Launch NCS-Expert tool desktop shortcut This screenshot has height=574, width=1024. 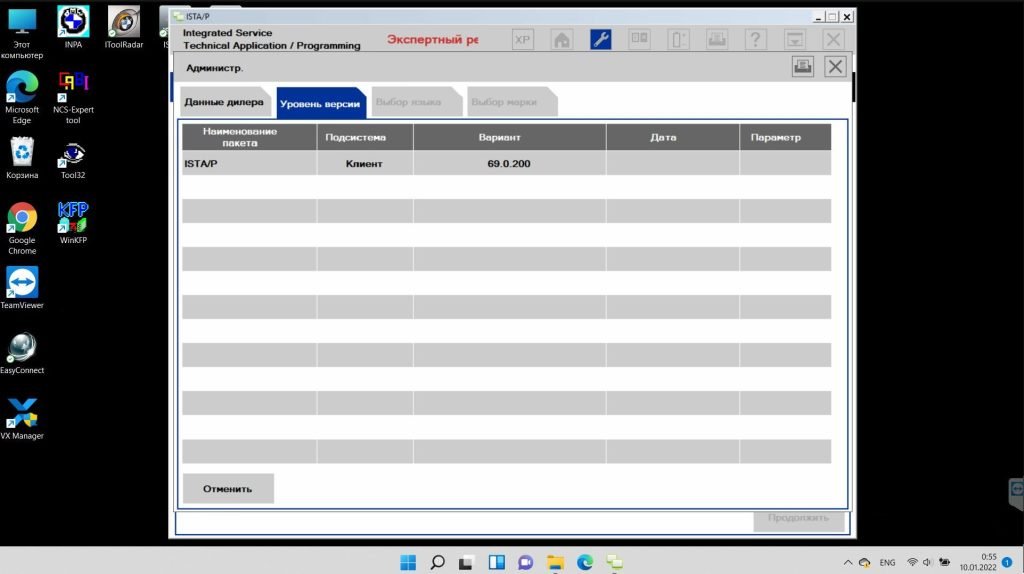[73, 97]
